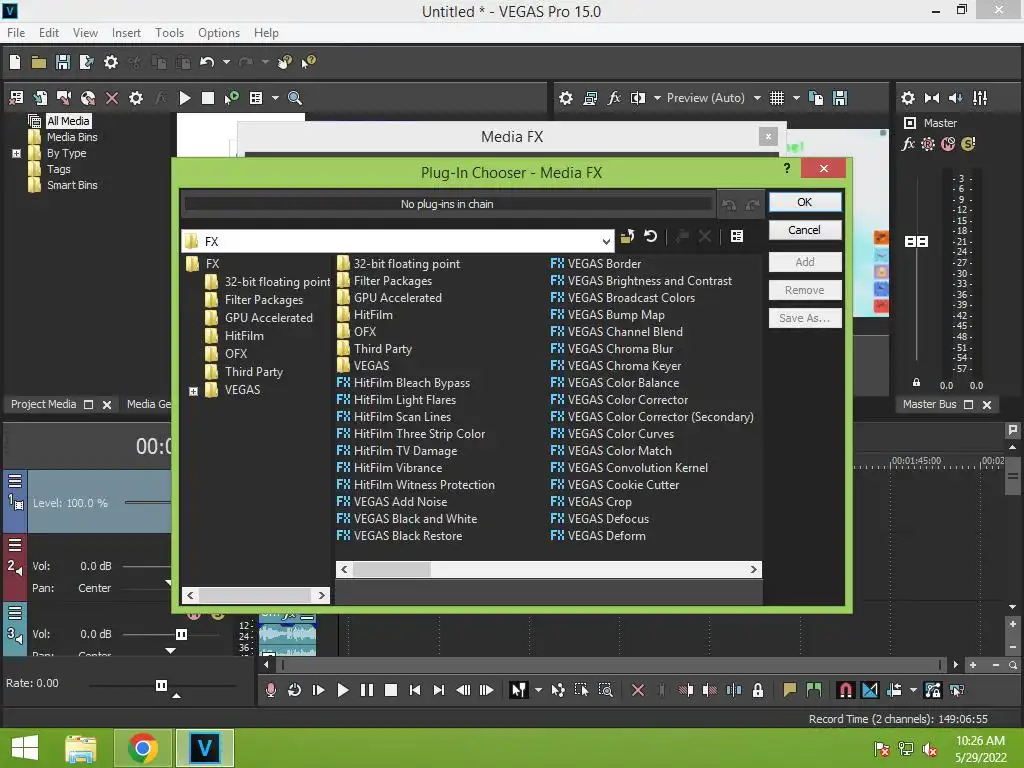
Task: Switch to Project Media tab
Action: [x=43, y=404]
